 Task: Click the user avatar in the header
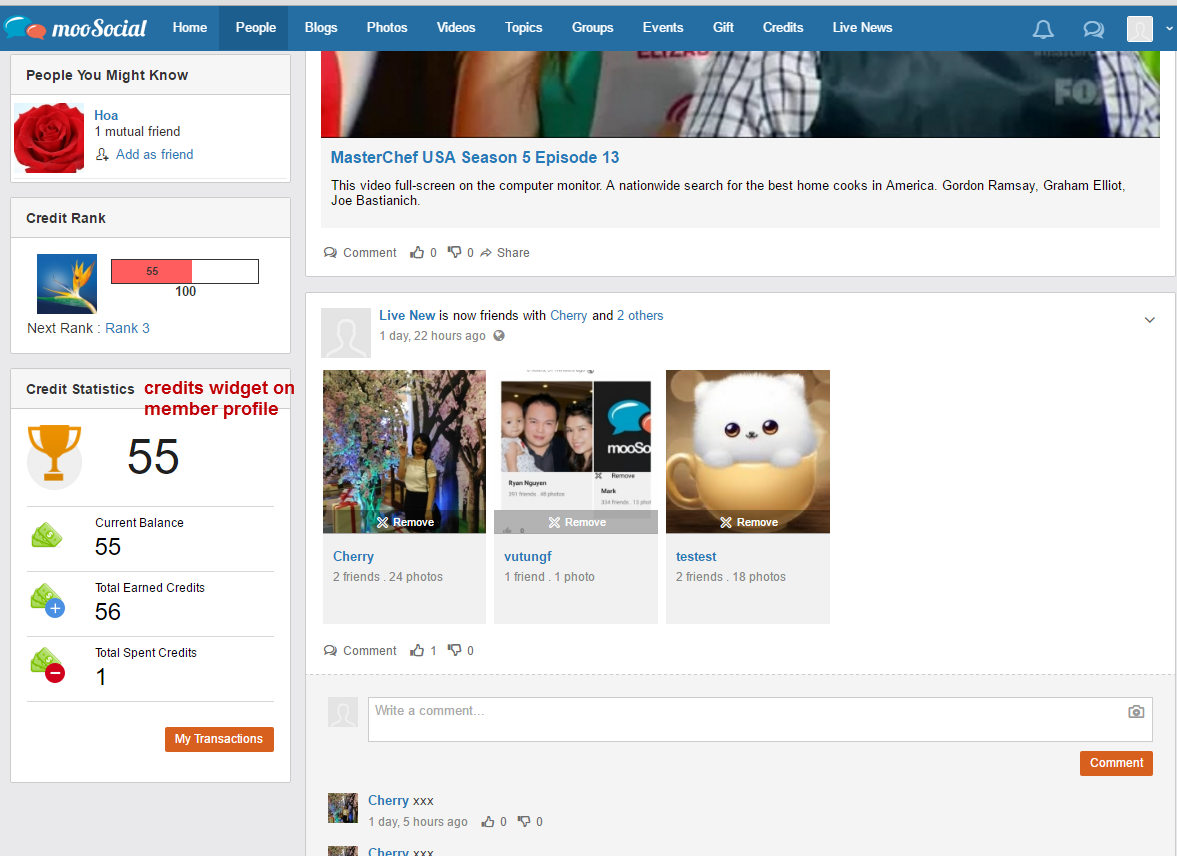1139,29
